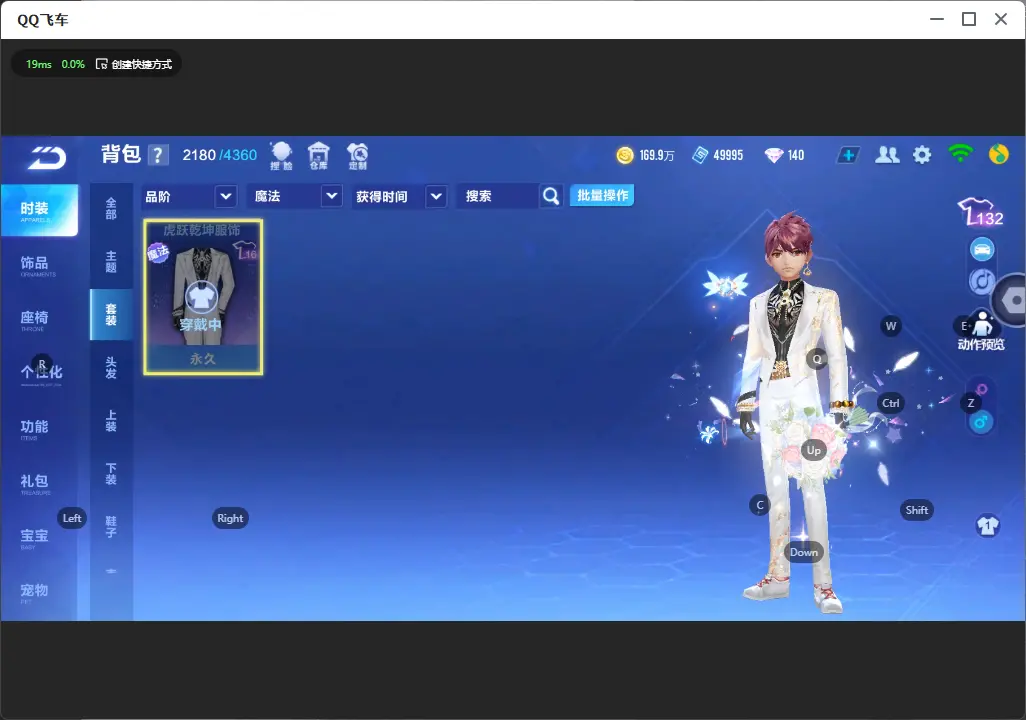Switch to the 时装 apparel tab
The image size is (1026, 720).
coord(39,210)
